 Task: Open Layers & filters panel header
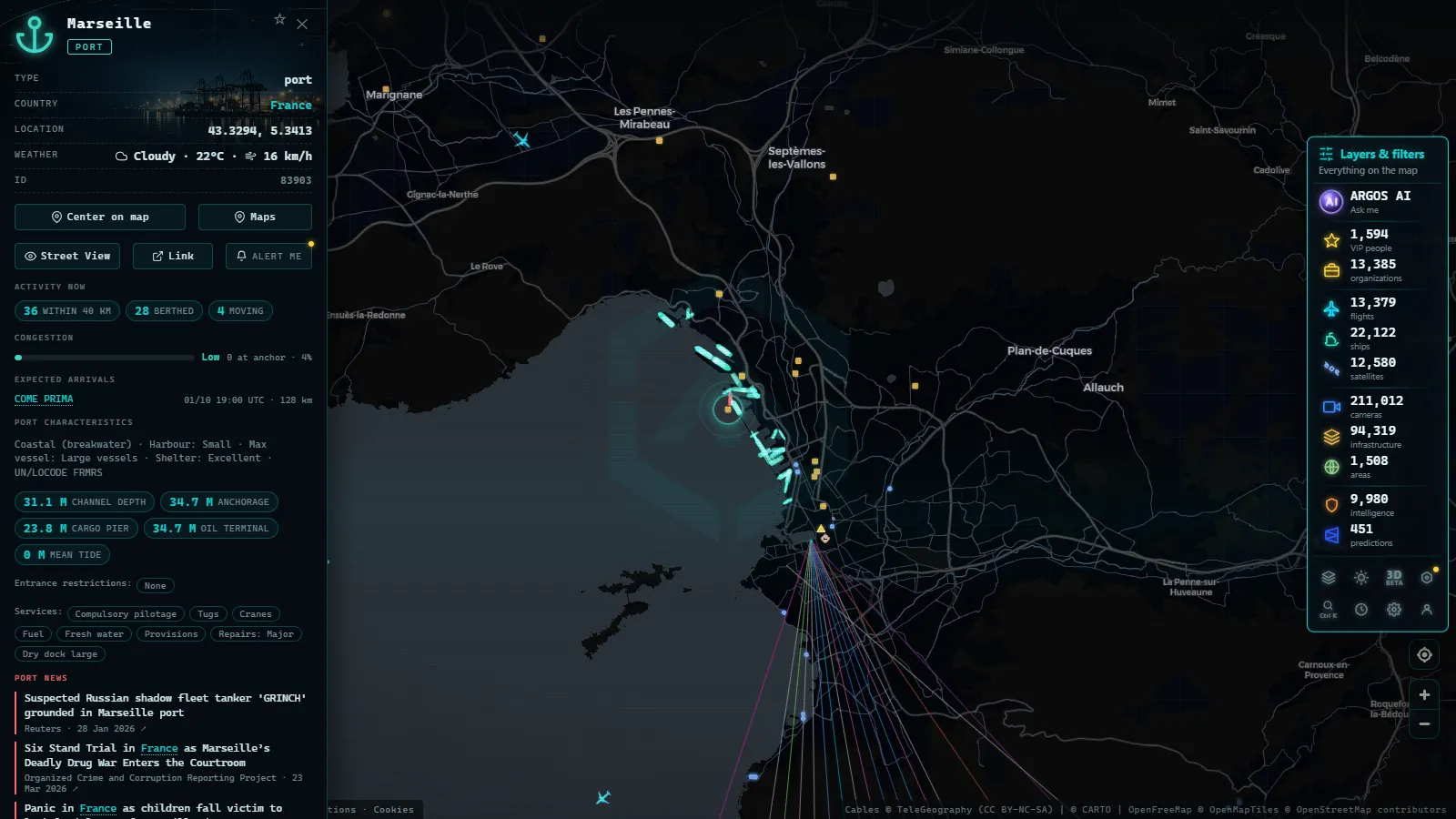(1377, 161)
